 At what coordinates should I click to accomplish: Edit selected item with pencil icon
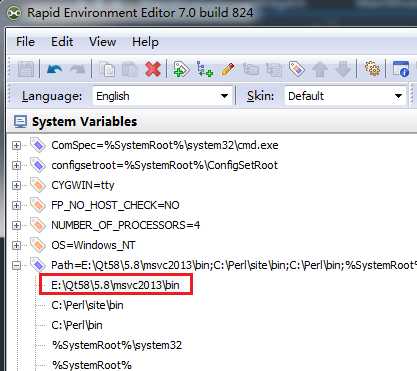click(228, 69)
